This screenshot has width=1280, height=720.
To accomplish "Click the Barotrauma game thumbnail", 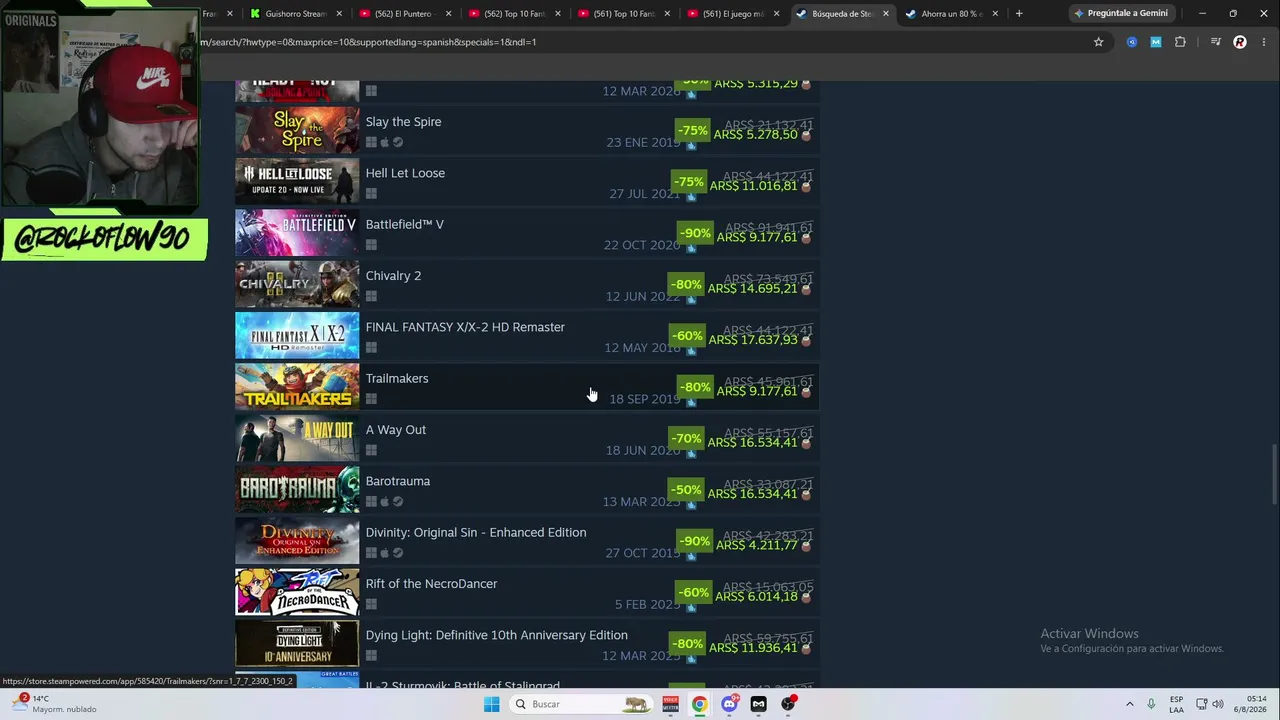I will 297,490.
